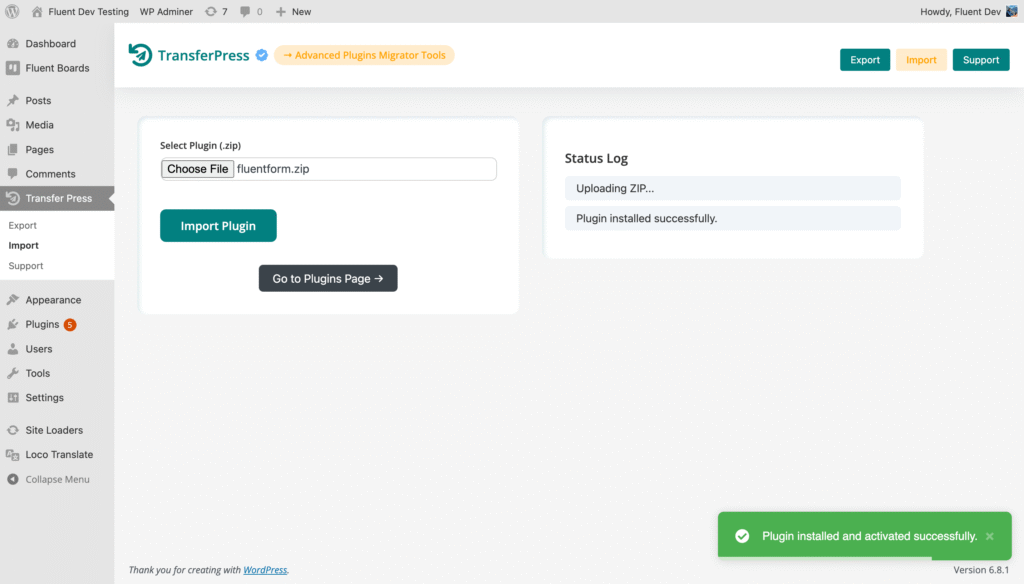Click the Plugins update count badge
The height and width of the screenshot is (584, 1024).
coord(70,325)
